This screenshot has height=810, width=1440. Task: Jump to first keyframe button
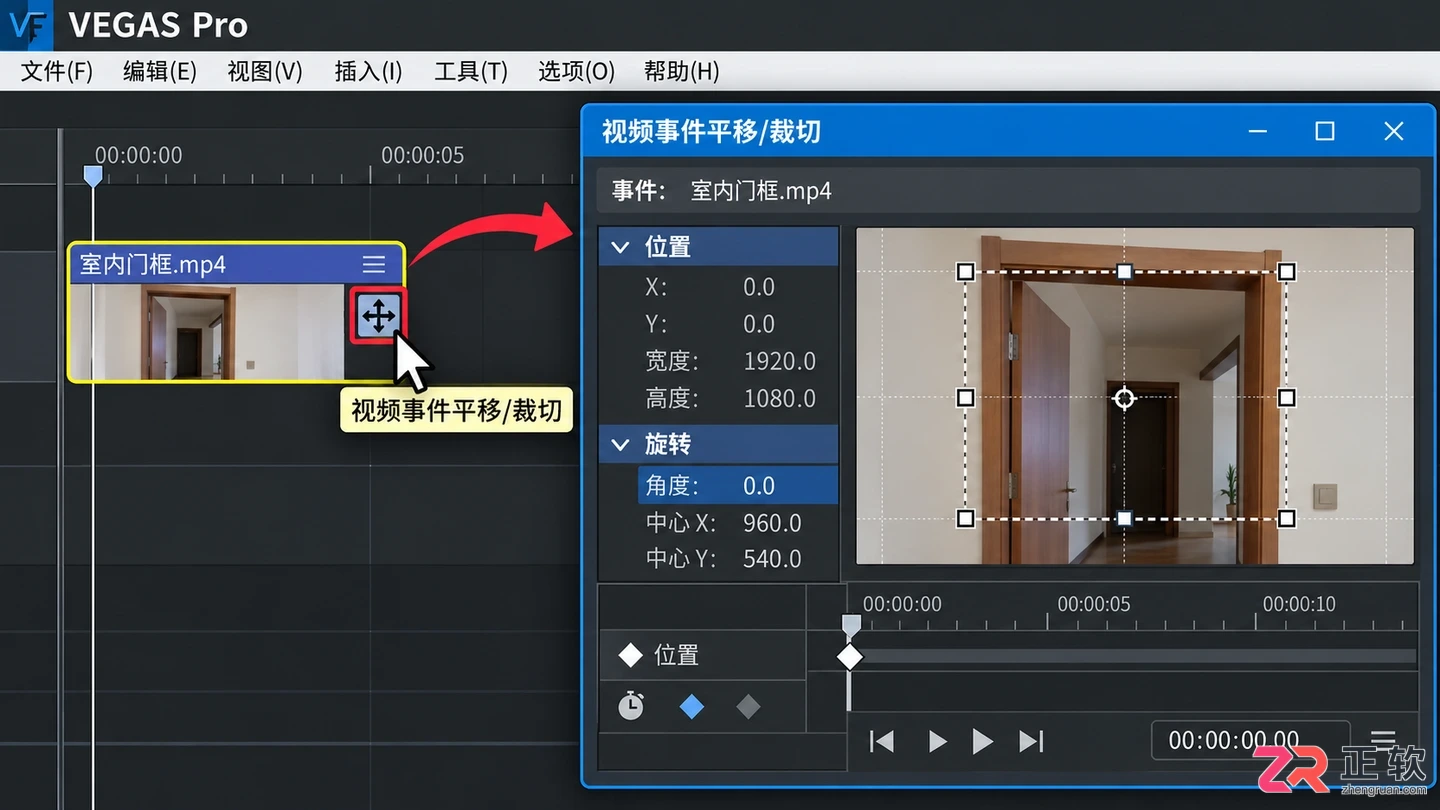881,741
